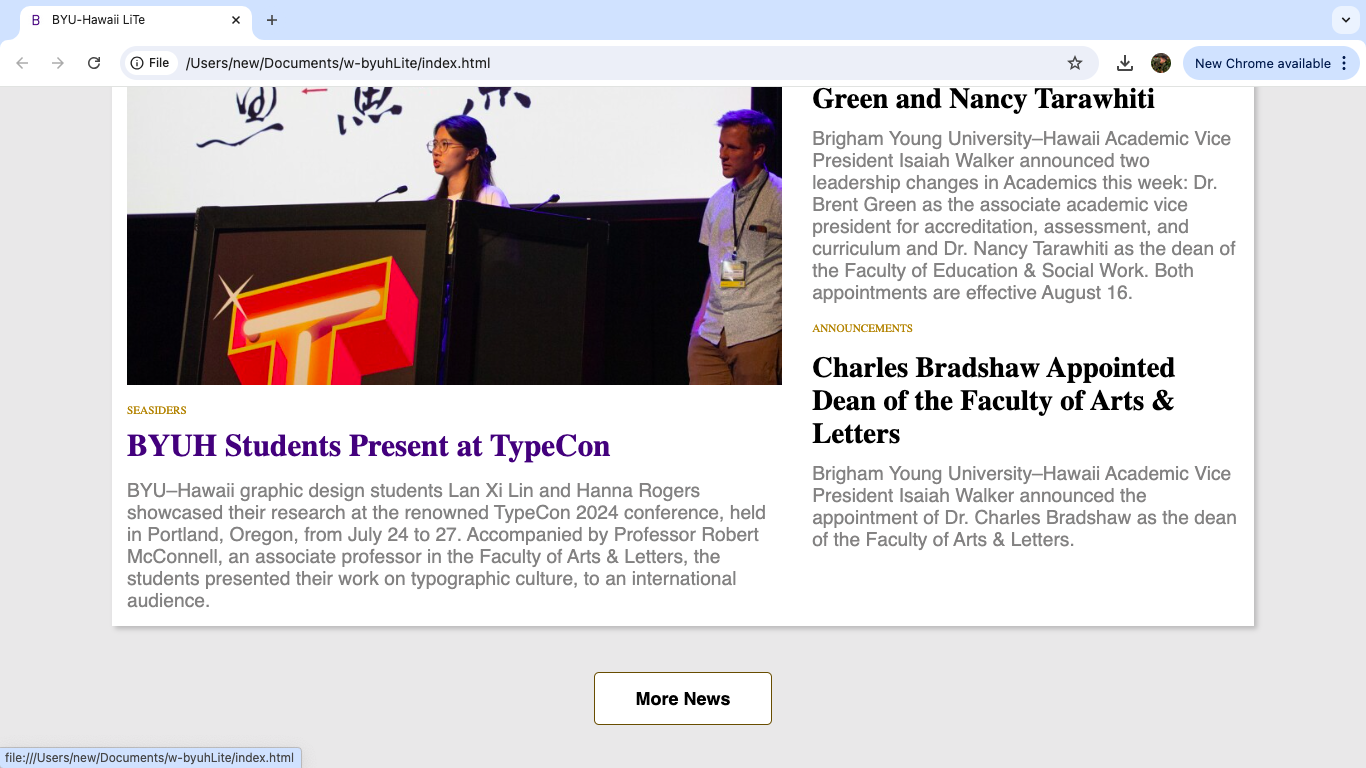Close the BYU-Hawaii LiTe tab
This screenshot has width=1366, height=768.
236,20
